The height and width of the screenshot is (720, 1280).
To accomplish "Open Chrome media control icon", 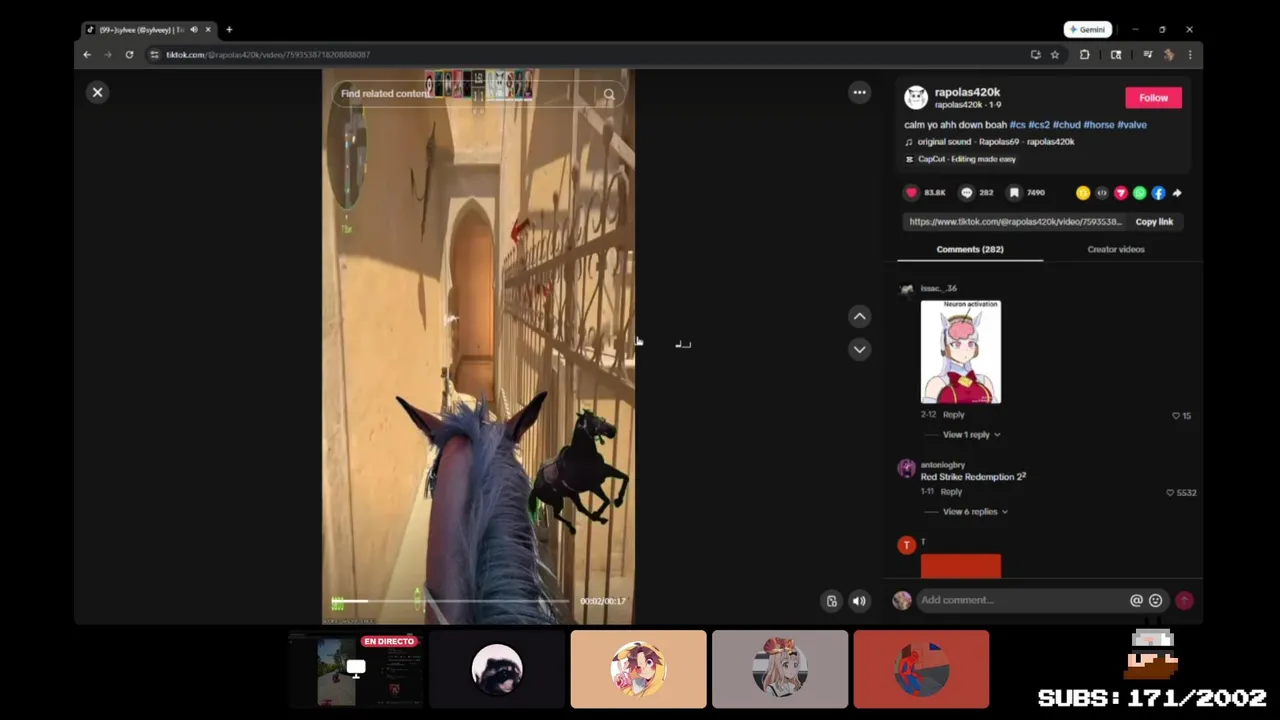I will (1147, 55).
